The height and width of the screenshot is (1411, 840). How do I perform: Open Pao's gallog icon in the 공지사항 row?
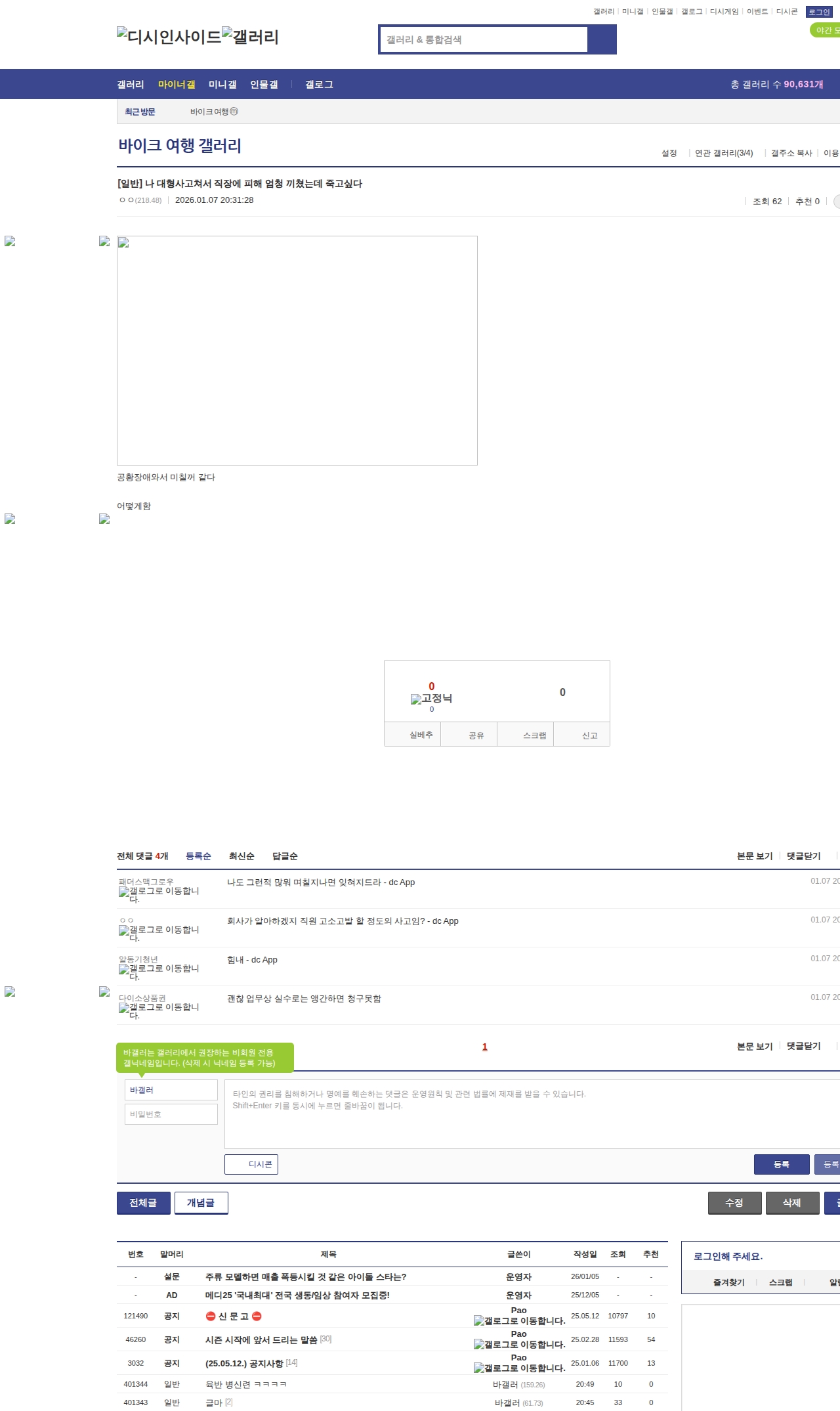[x=520, y=1368]
